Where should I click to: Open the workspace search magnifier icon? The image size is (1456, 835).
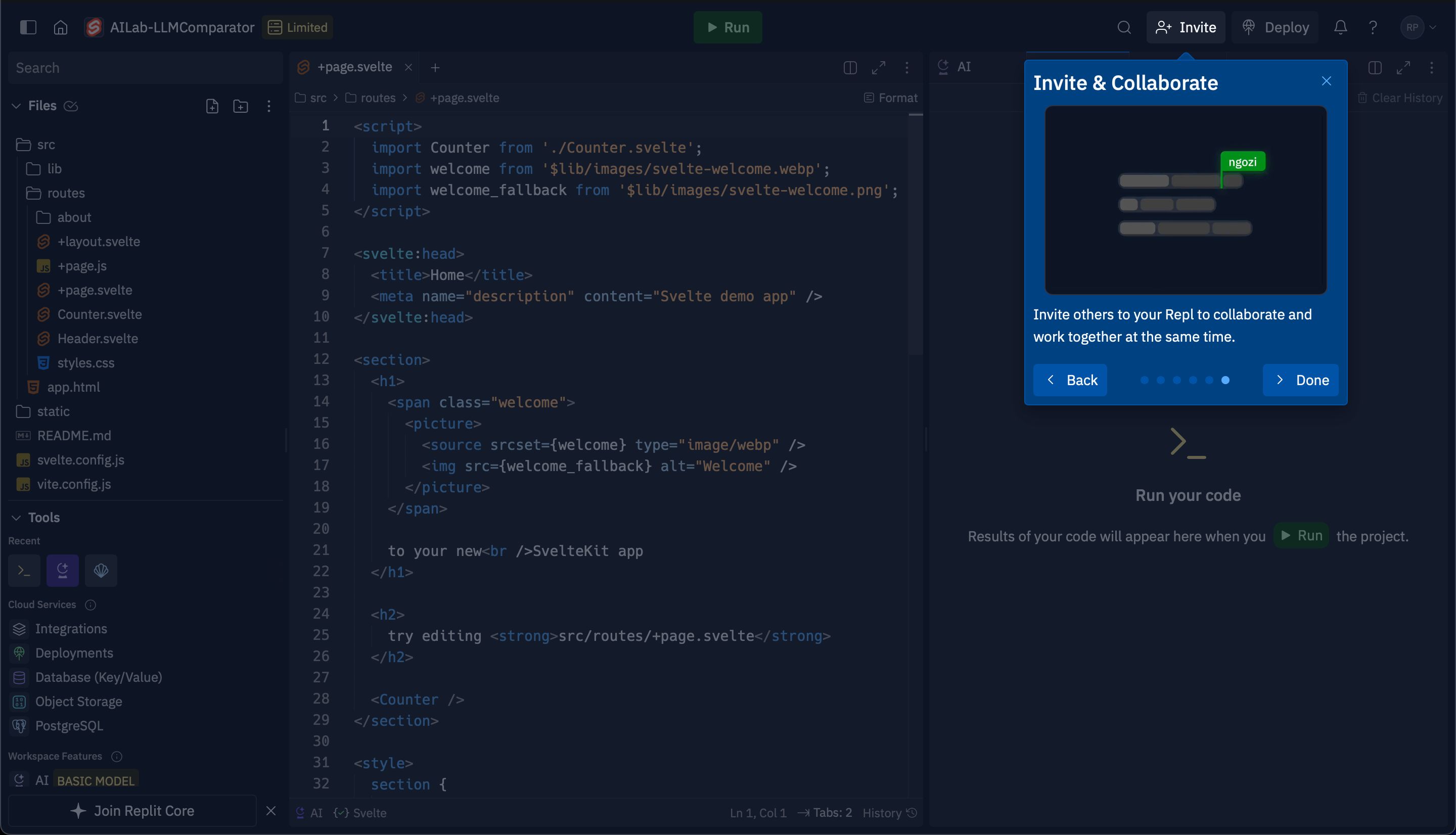[x=1124, y=27]
